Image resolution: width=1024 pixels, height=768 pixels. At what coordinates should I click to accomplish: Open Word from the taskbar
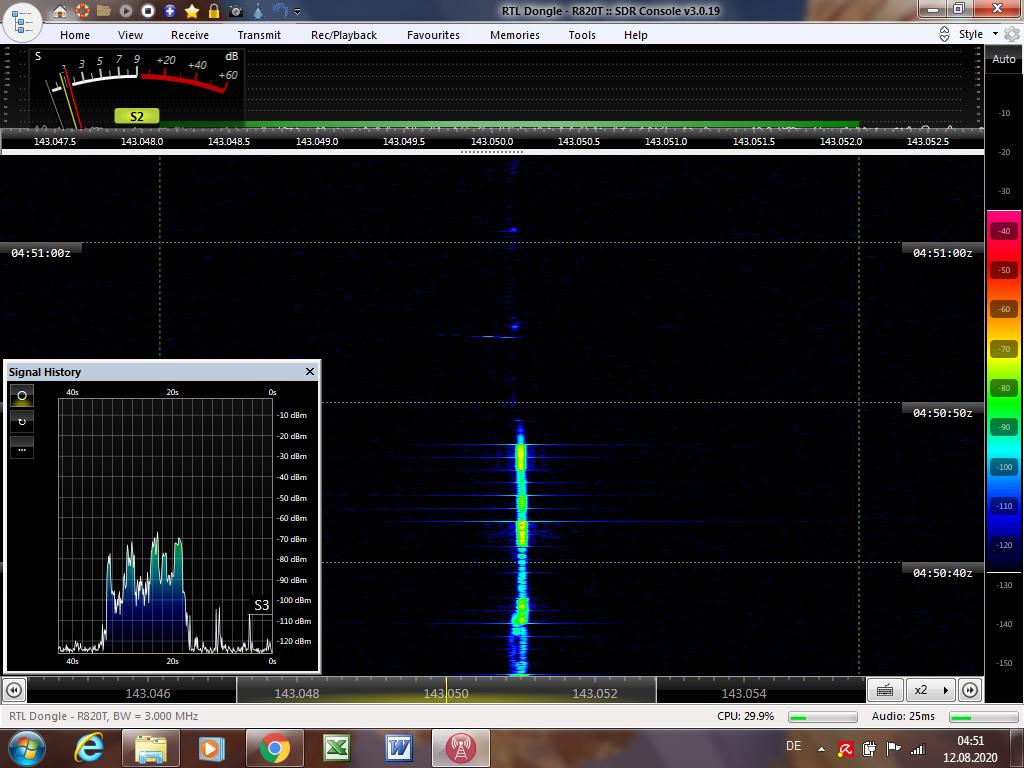398,748
